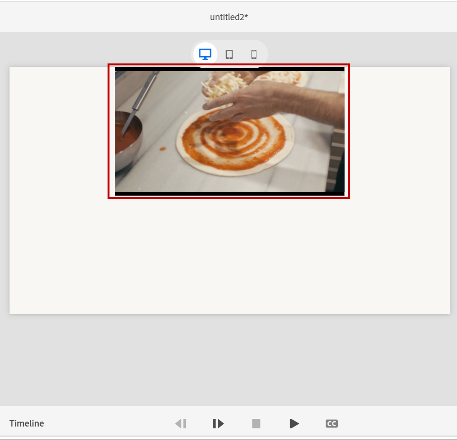Switch to desktop preview layout
The image size is (457, 440).
coord(205,54)
